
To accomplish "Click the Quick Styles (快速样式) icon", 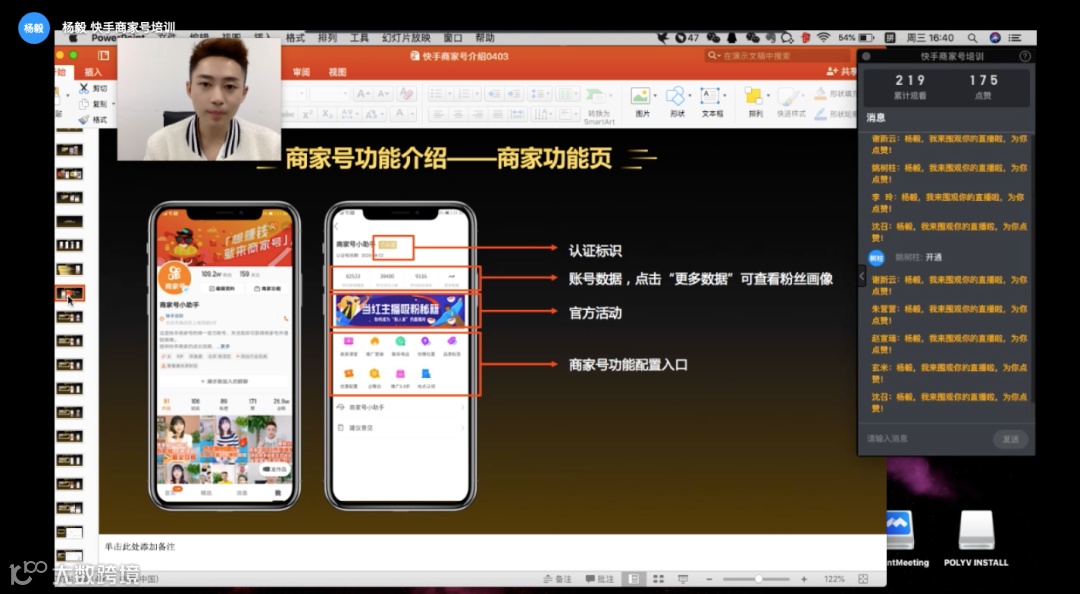I will click(x=788, y=97).
